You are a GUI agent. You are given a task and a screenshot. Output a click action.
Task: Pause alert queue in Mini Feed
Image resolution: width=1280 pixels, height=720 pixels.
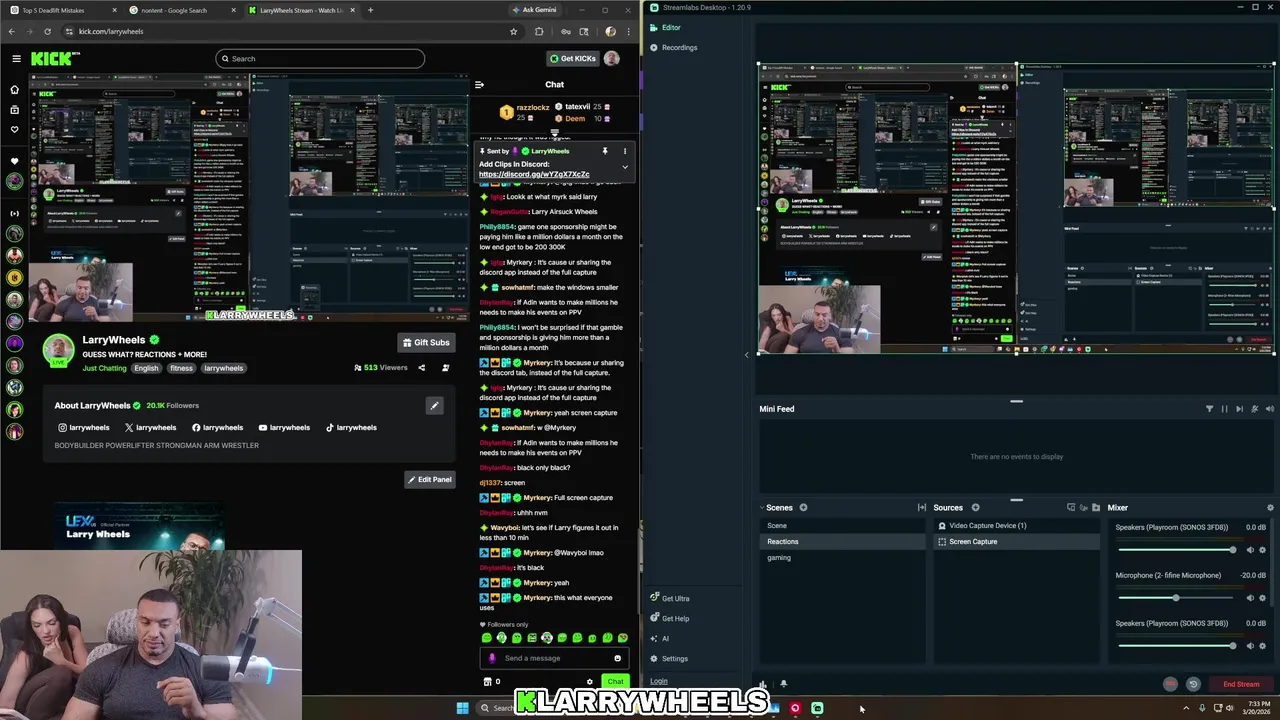[1224, 409]
